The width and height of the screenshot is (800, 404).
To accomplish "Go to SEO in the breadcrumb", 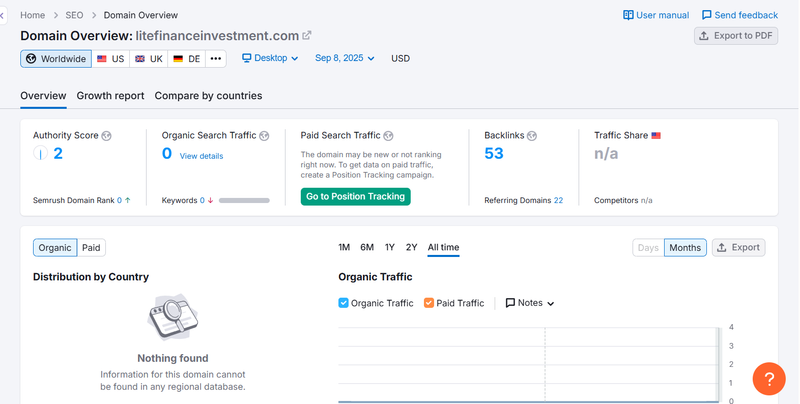I will [74, 15].
